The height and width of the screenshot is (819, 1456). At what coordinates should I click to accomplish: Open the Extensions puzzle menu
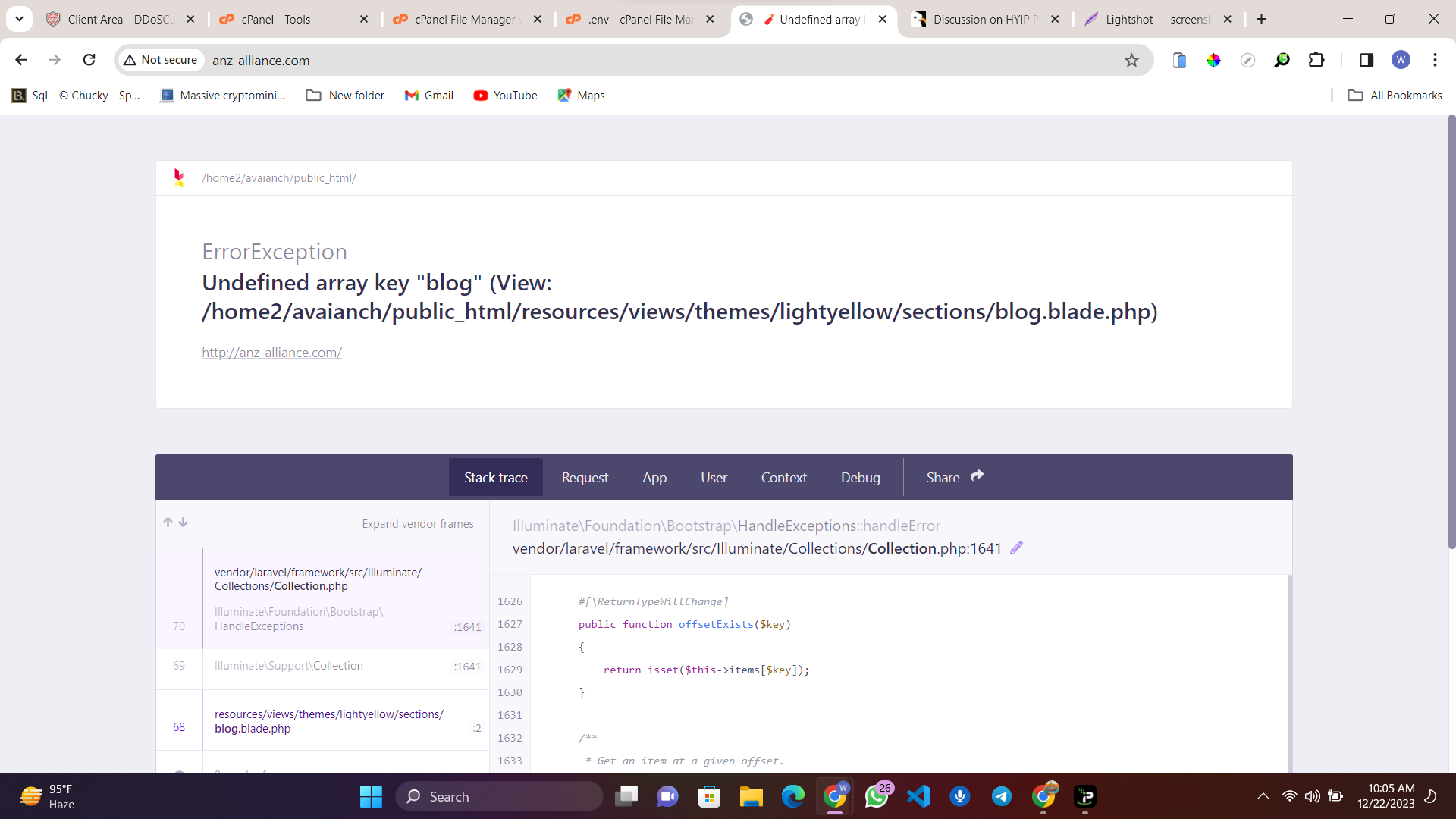1316,60
